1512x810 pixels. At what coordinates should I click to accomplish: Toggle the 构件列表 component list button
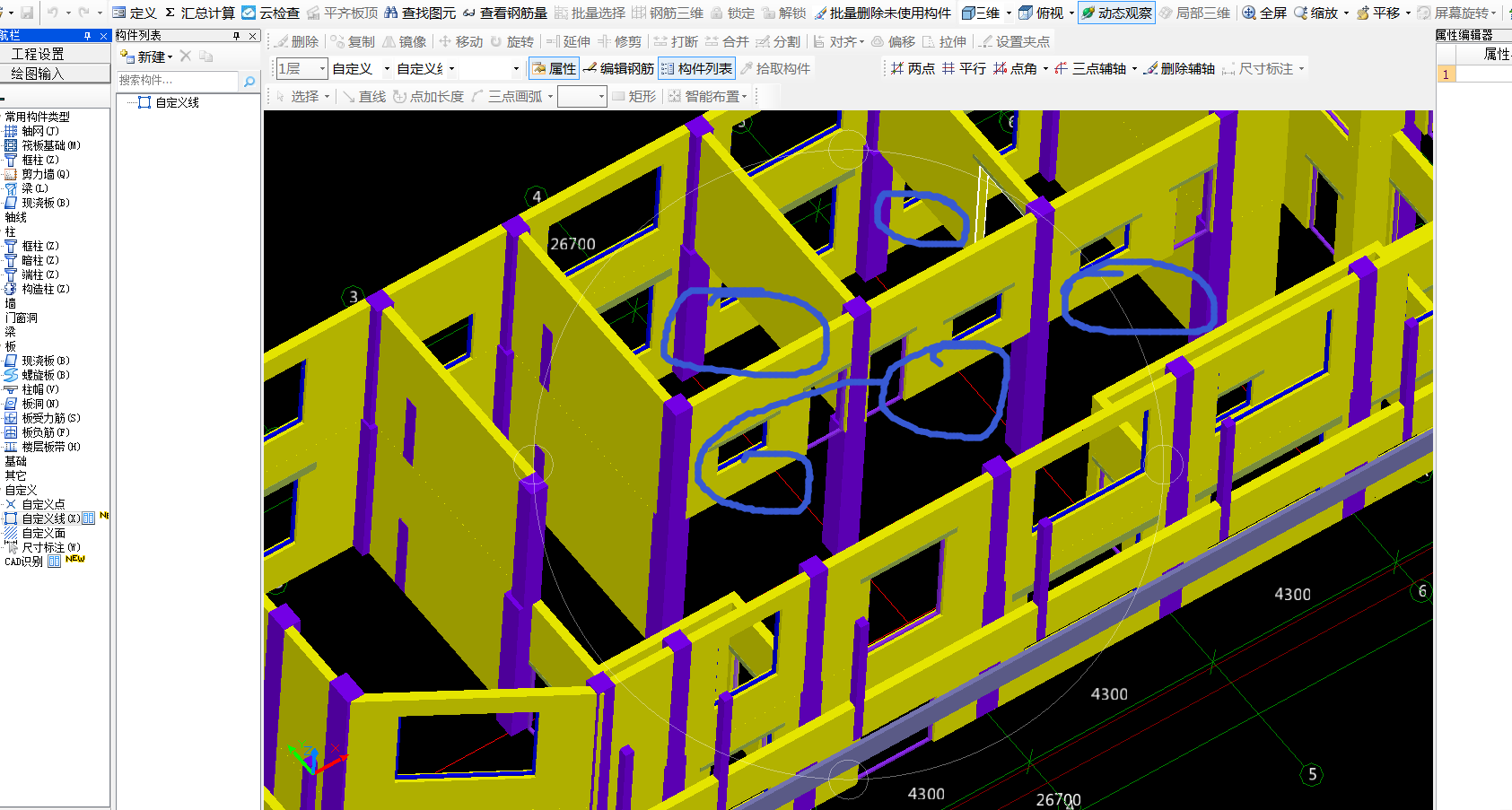pyautogui.click(x=696, y=68)
